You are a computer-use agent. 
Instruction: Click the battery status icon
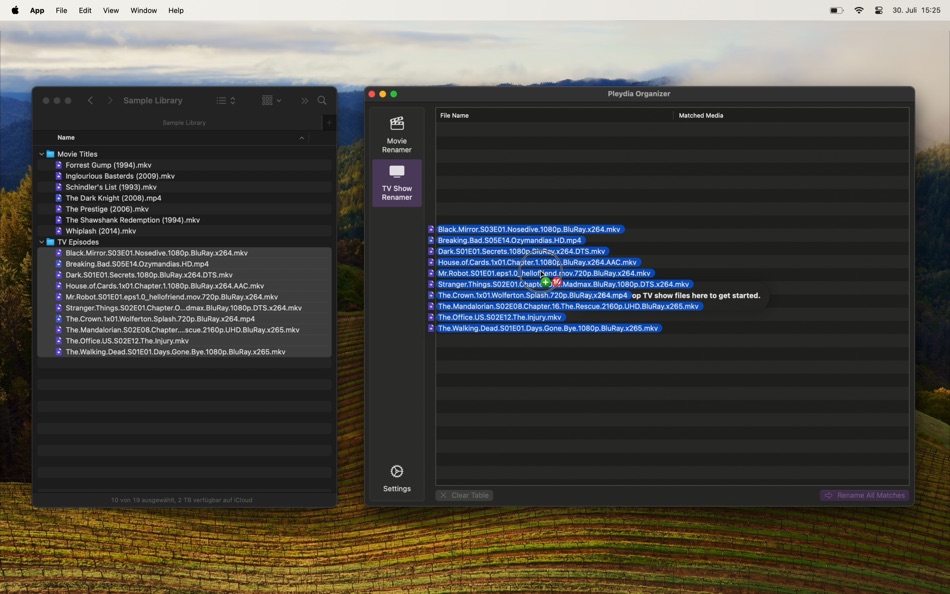coord(836,10)
